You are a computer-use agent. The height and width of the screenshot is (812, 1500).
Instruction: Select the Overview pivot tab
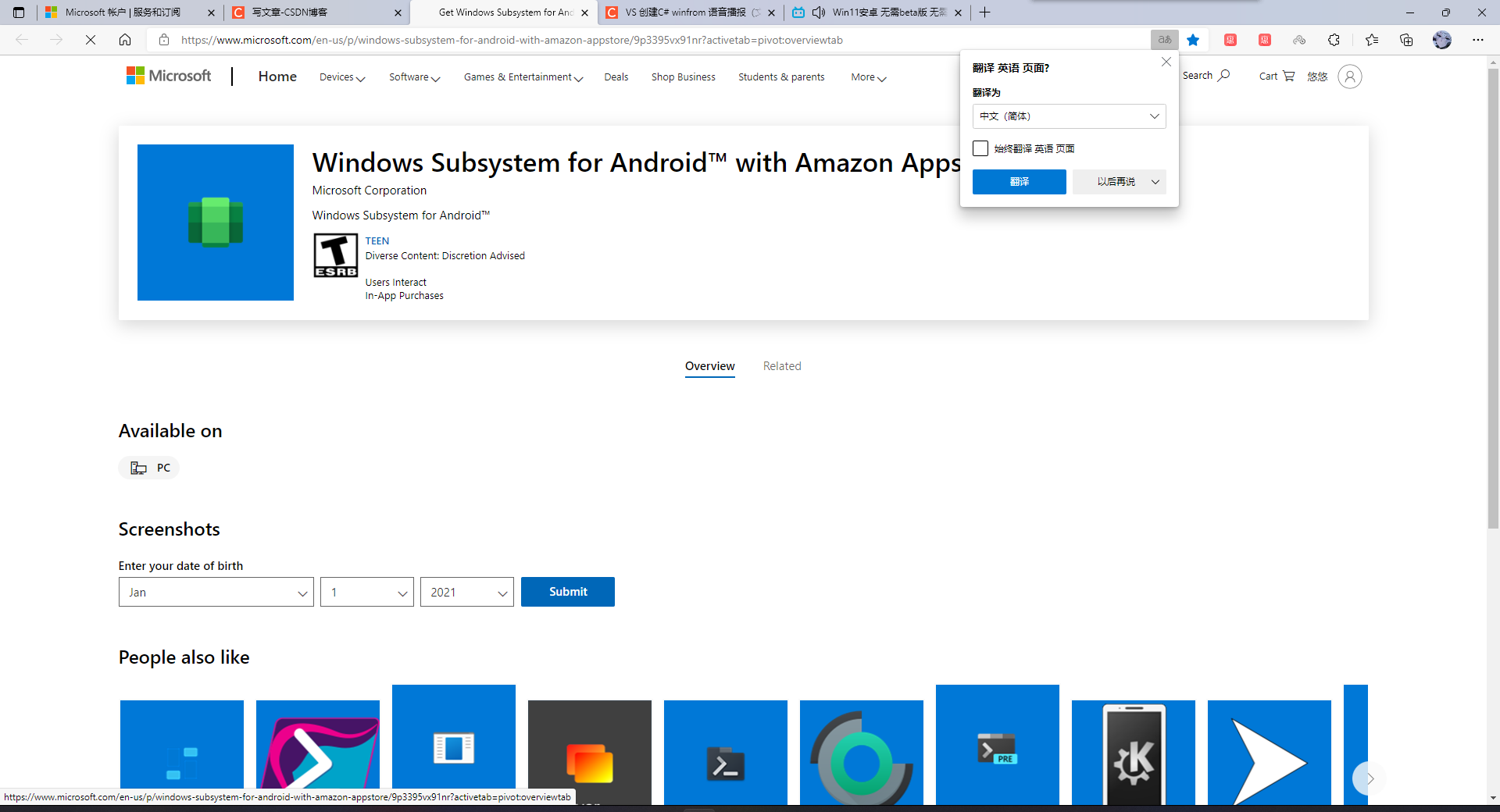[x=710, y=366]
